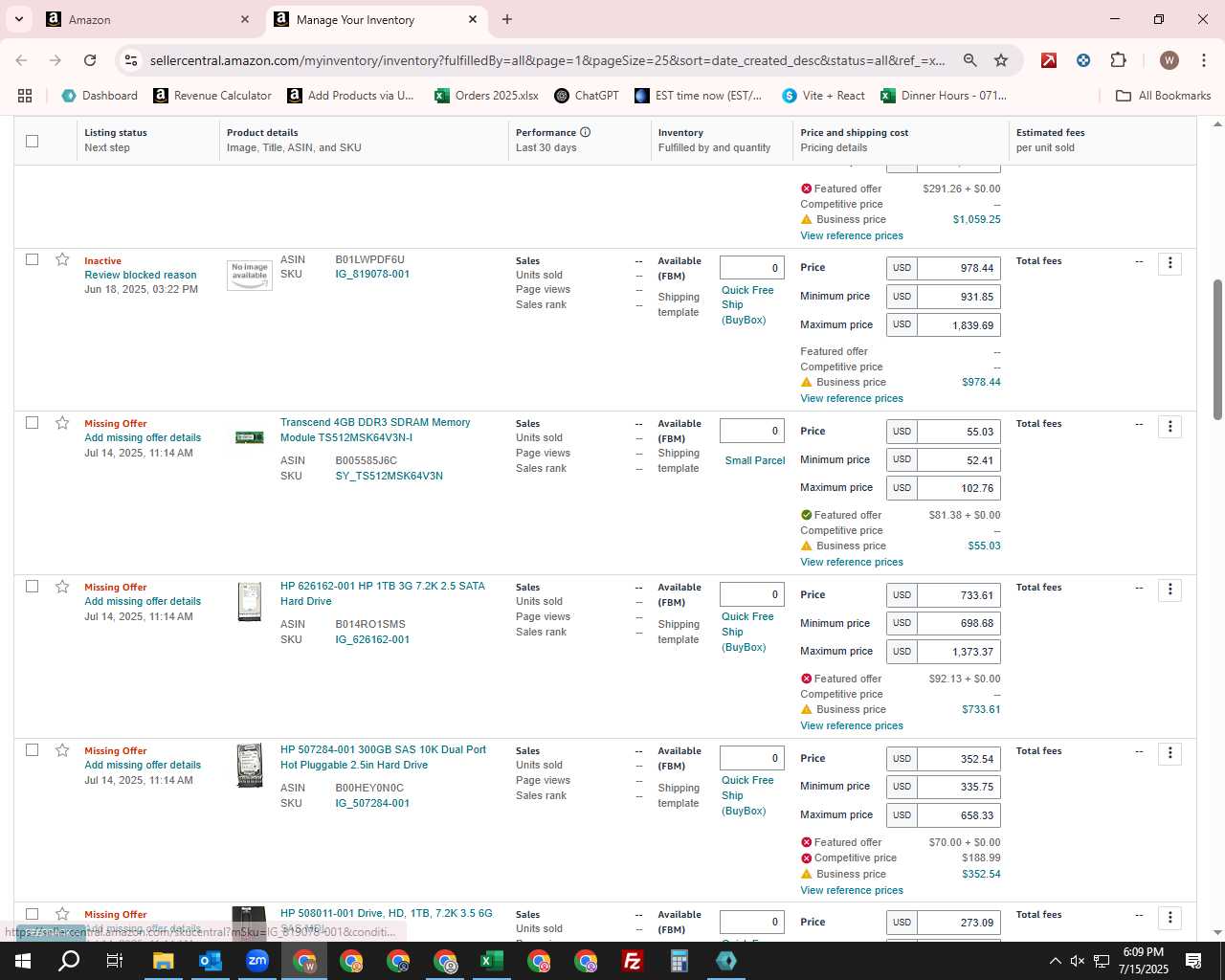The width and height of the screenshot is (1225, 980).
Task: Star the HP 507284-001 listing
Action: [62, 750]
